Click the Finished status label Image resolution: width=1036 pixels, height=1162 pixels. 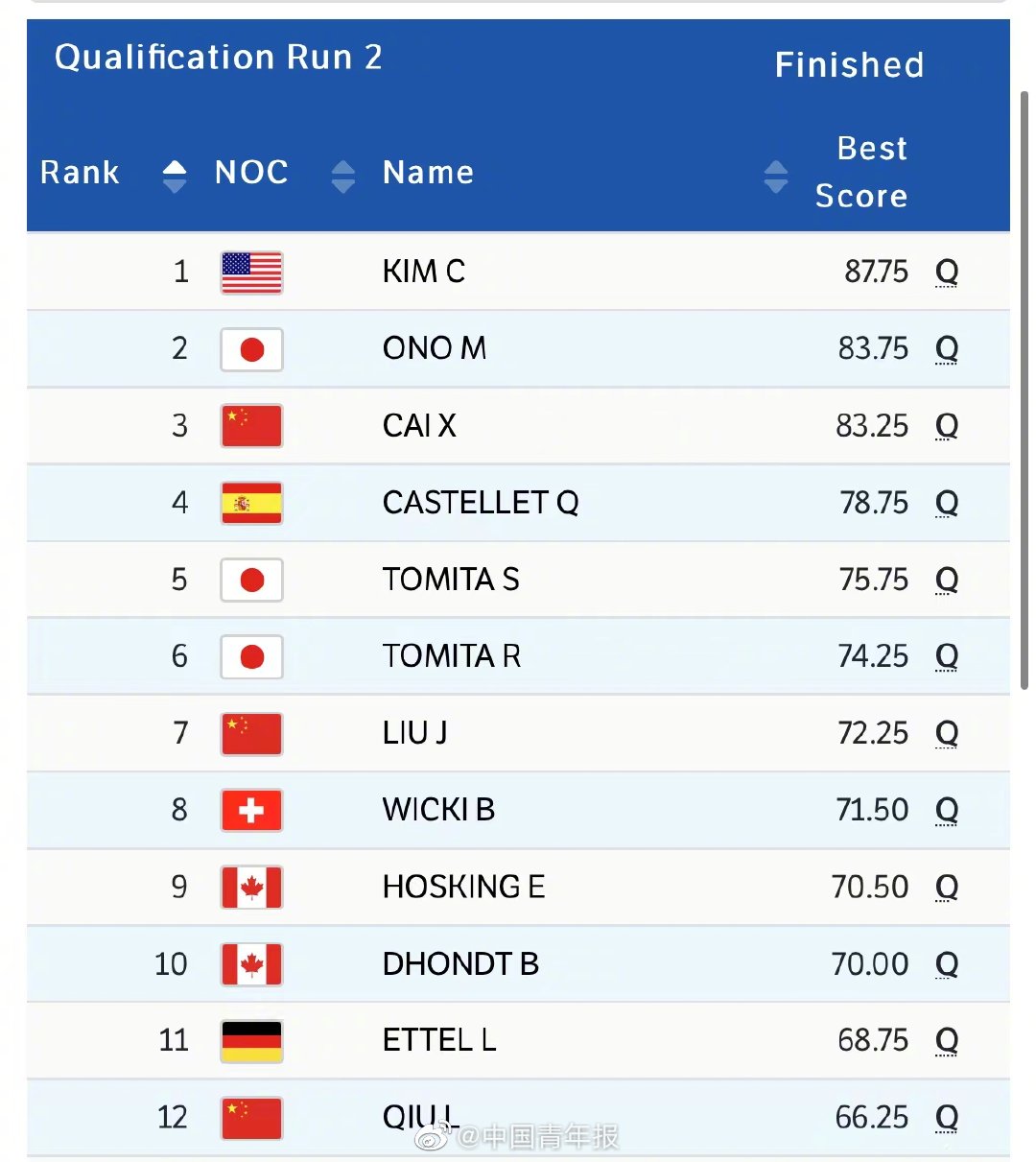[849, 65]
